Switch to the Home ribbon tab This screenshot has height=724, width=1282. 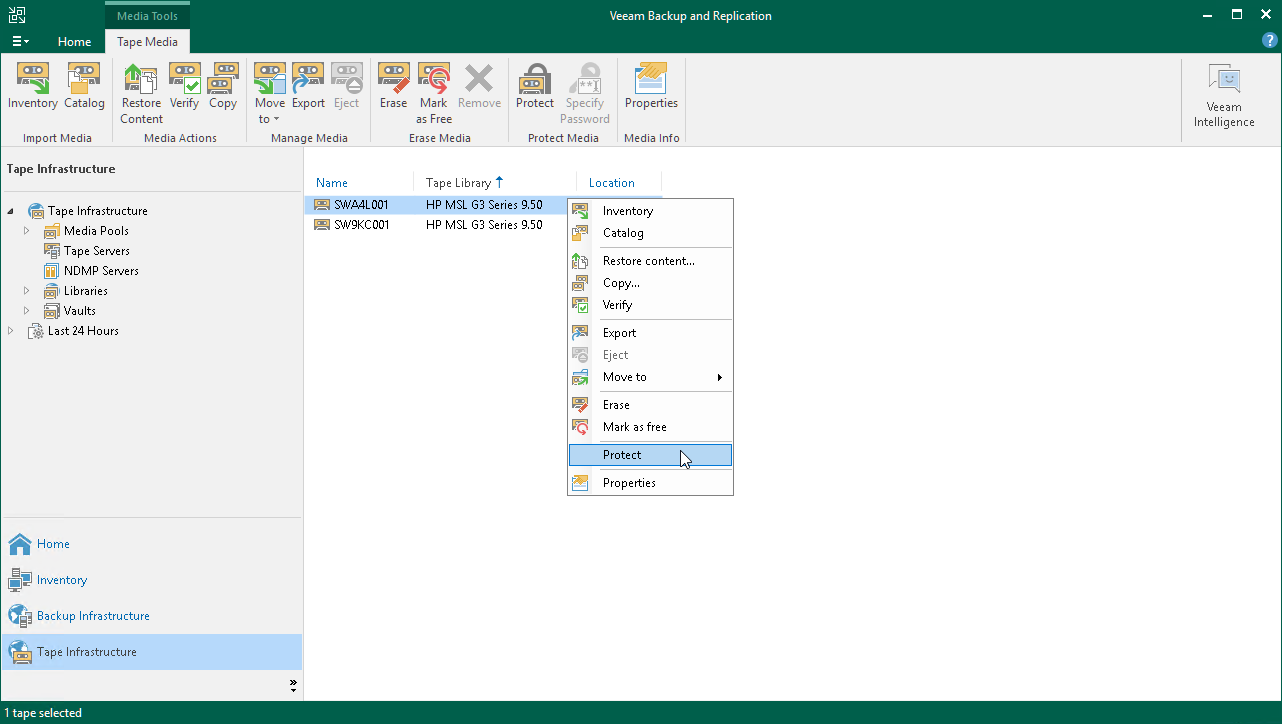[74, 42]
